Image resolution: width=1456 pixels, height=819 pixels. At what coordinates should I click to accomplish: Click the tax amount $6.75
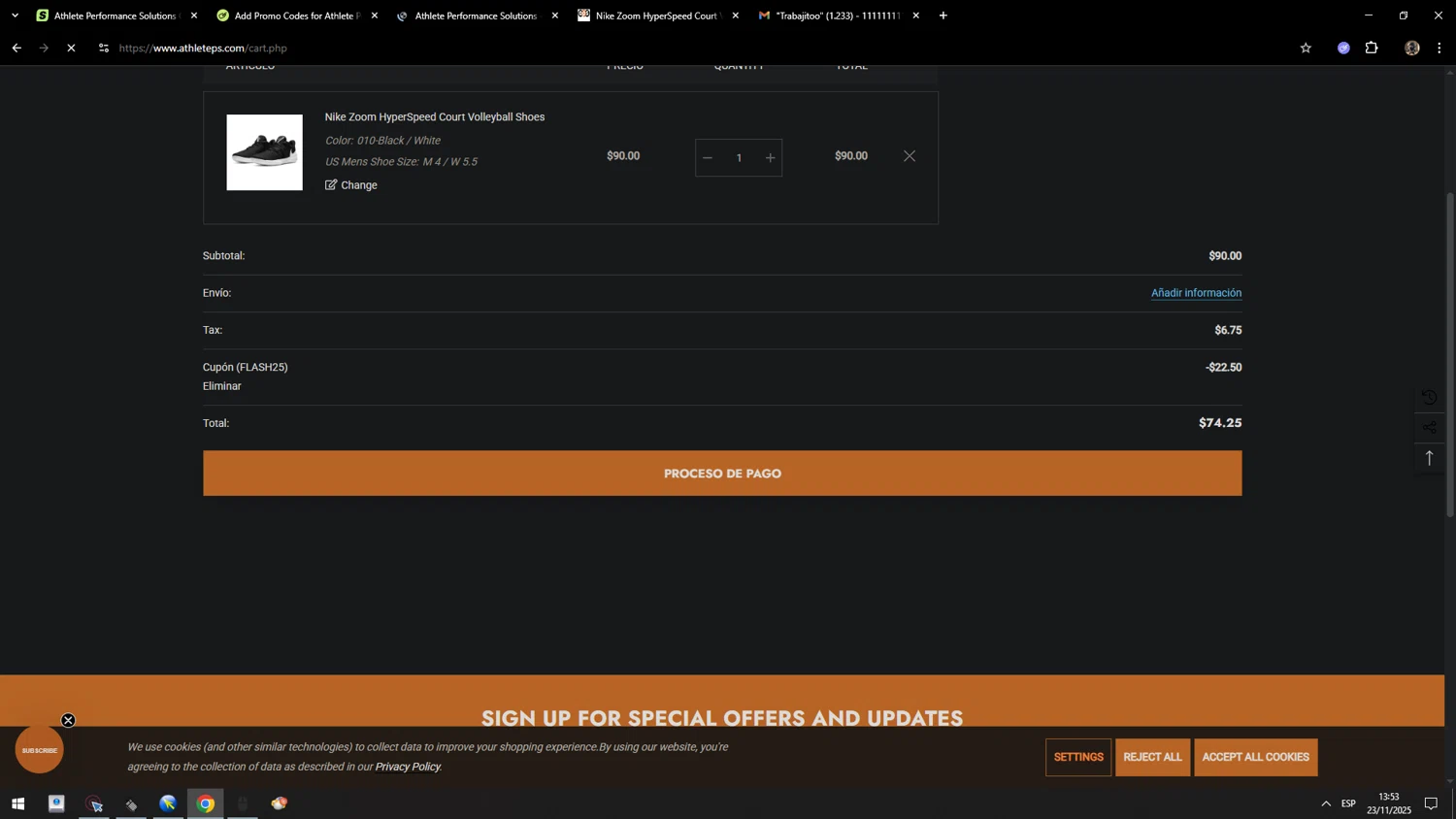pos(1228,331)
